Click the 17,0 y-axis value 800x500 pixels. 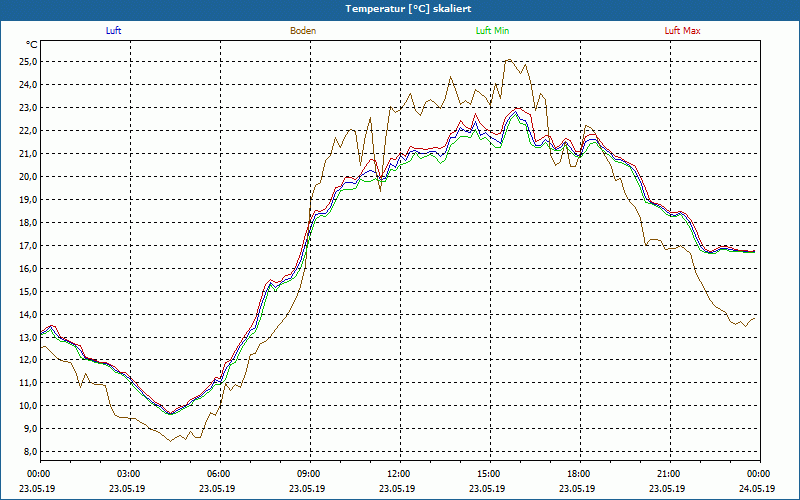point(29,245)
